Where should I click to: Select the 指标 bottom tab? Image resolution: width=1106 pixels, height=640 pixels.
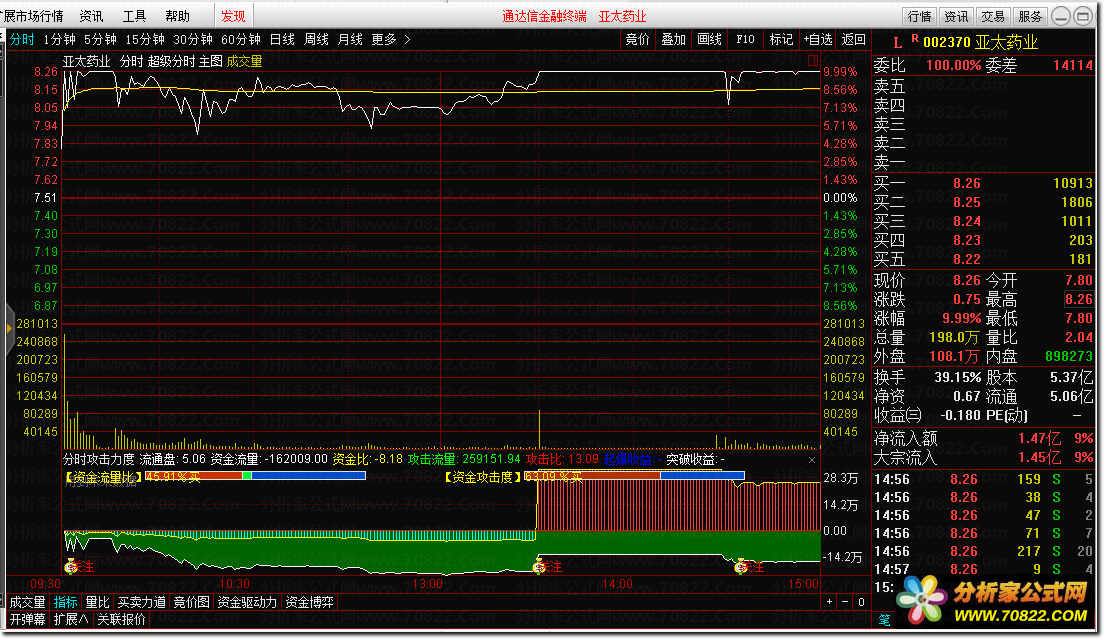pos(66,603)
